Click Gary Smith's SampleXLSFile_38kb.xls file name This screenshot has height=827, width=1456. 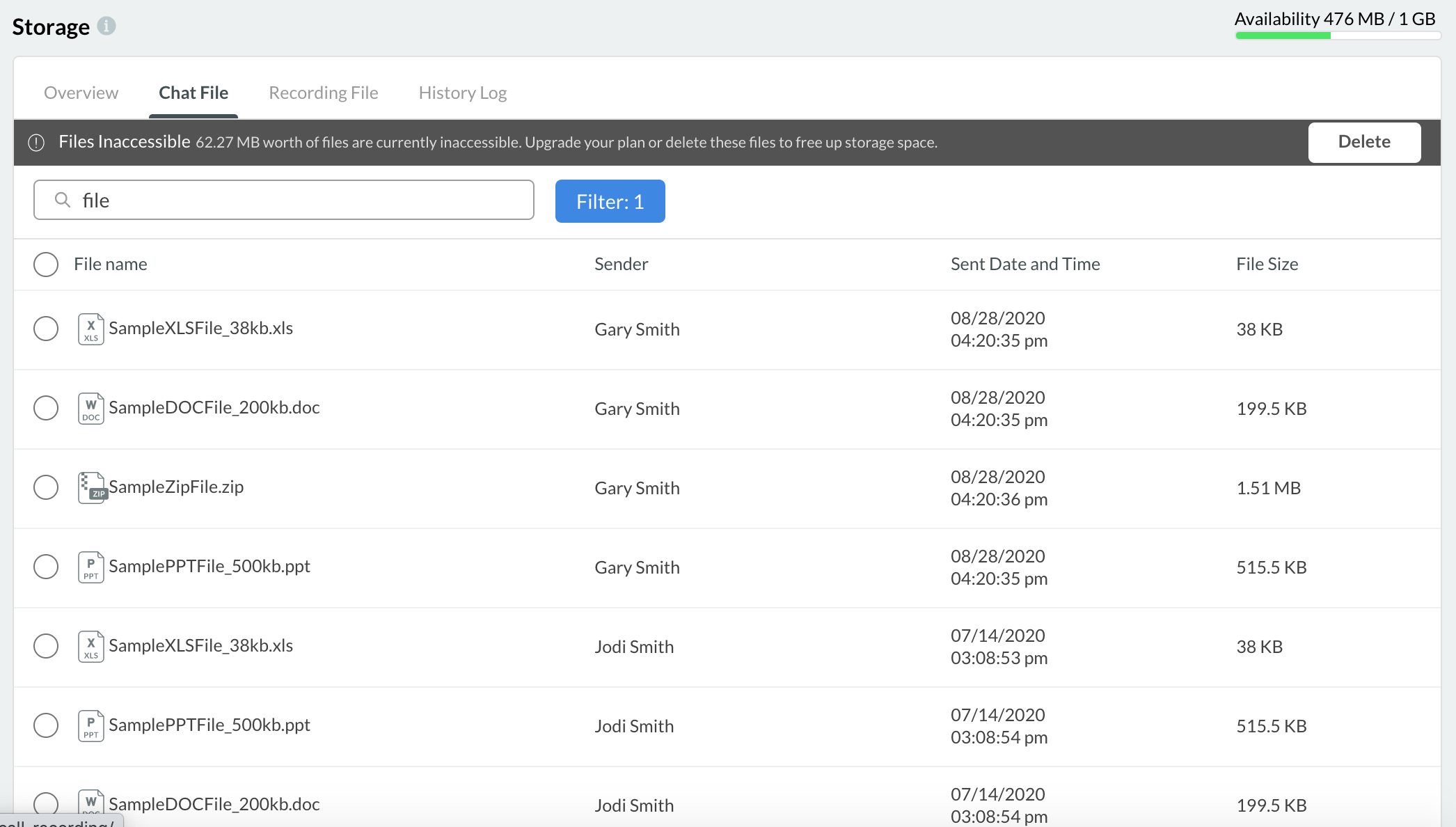coord(200,328)
